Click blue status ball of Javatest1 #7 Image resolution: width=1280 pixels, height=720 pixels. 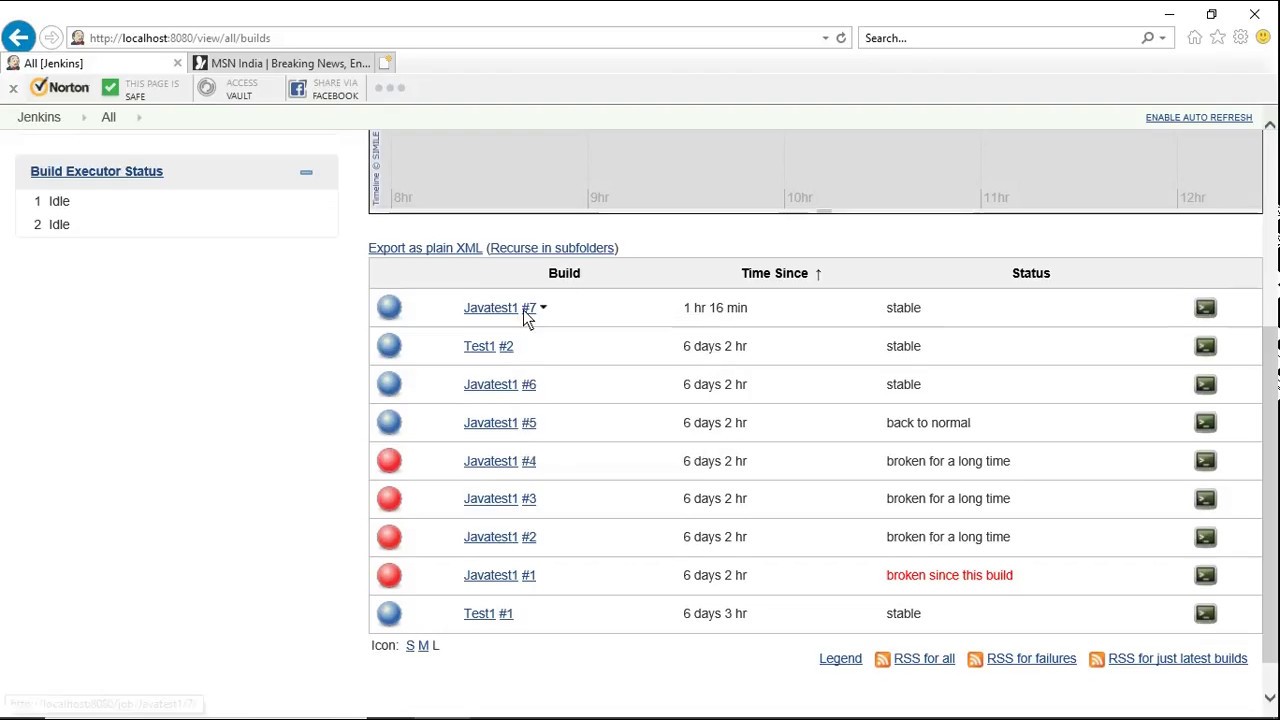pos(389,308)
